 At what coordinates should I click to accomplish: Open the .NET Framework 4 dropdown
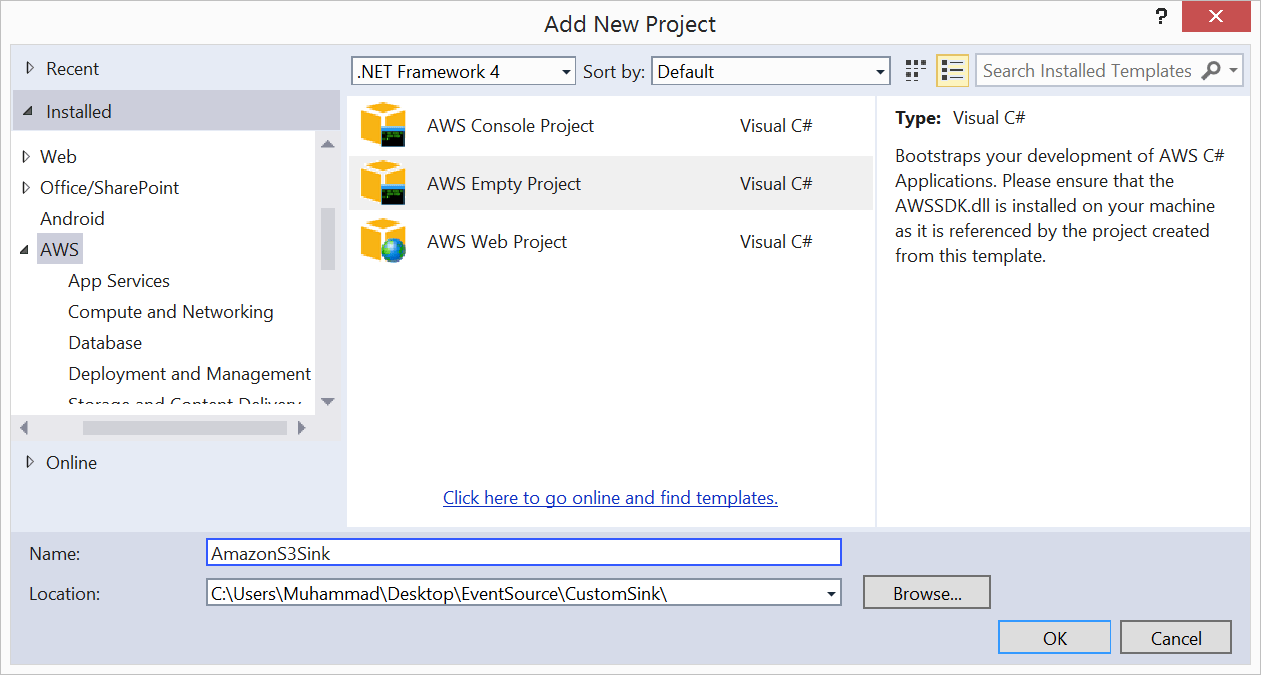(464, 71)
